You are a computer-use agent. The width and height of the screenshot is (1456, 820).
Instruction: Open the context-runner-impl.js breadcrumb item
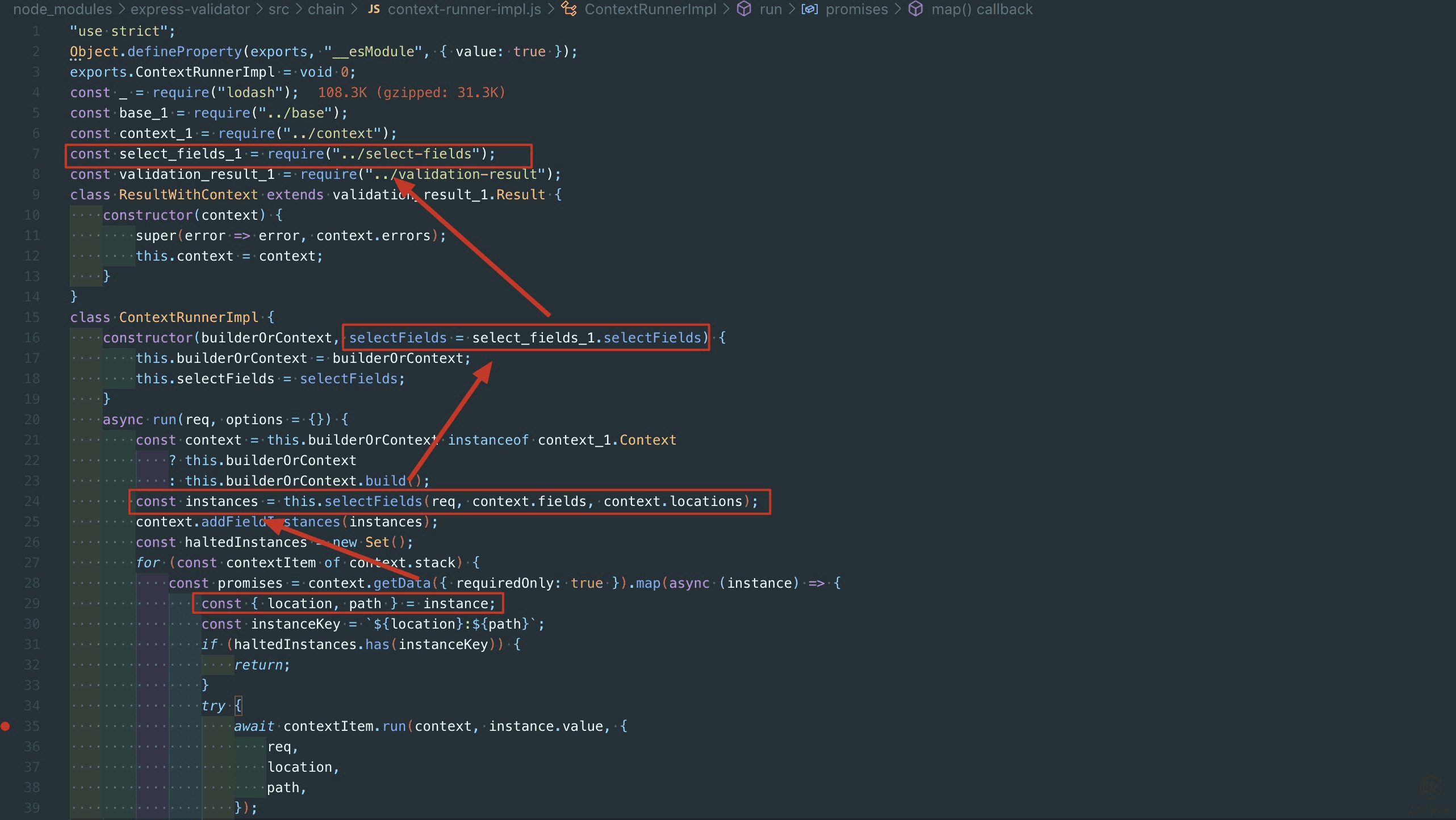pyautogui.click(x=464, y=9)
